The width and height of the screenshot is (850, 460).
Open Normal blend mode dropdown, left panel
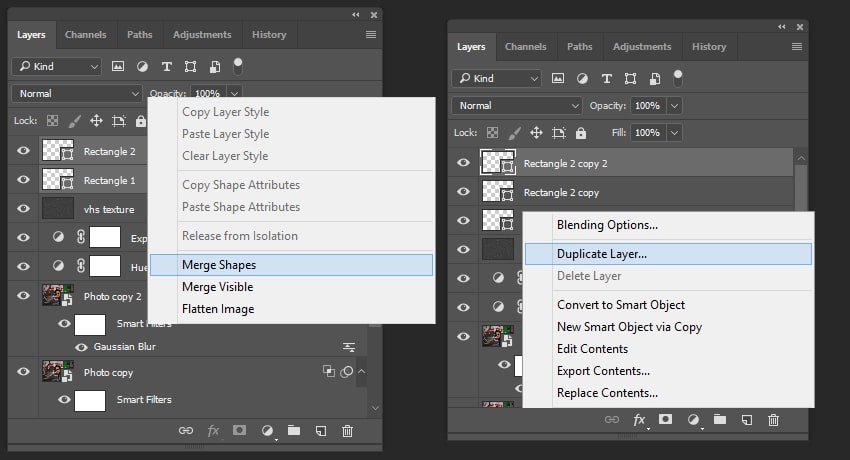(78, 93)
